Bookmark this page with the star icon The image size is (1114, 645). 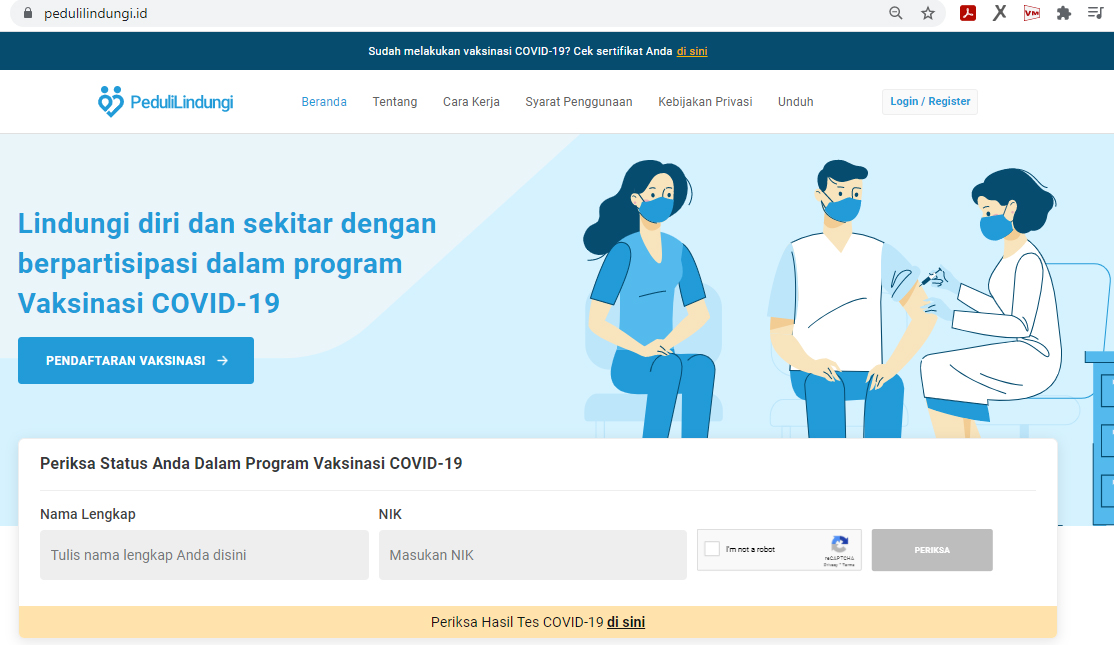(x=928, y=13)
